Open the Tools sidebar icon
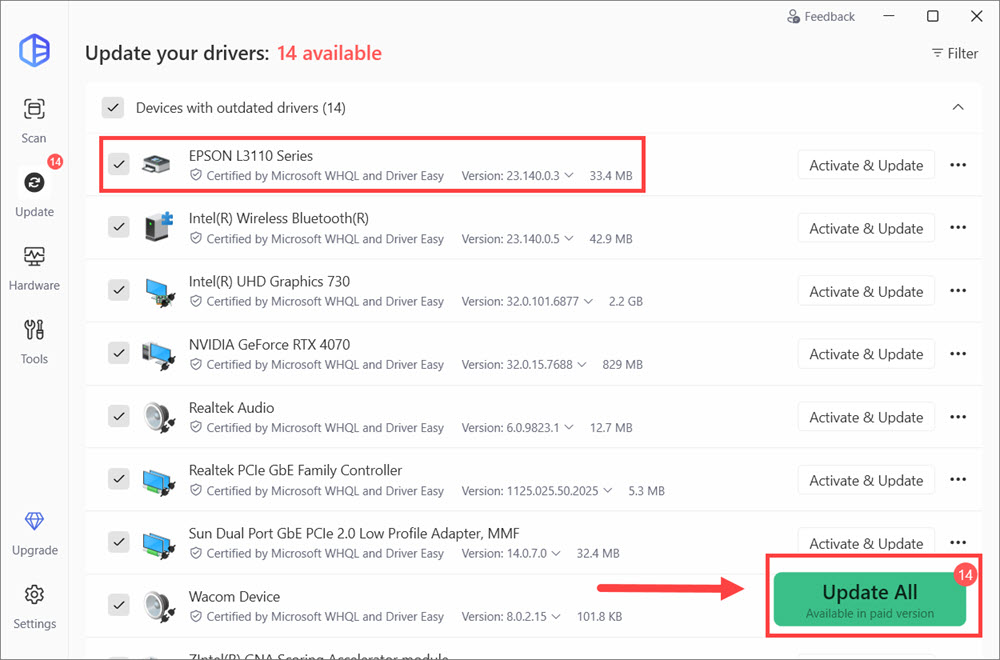This screenshot has width=1000, height=660. click(34, 331)
